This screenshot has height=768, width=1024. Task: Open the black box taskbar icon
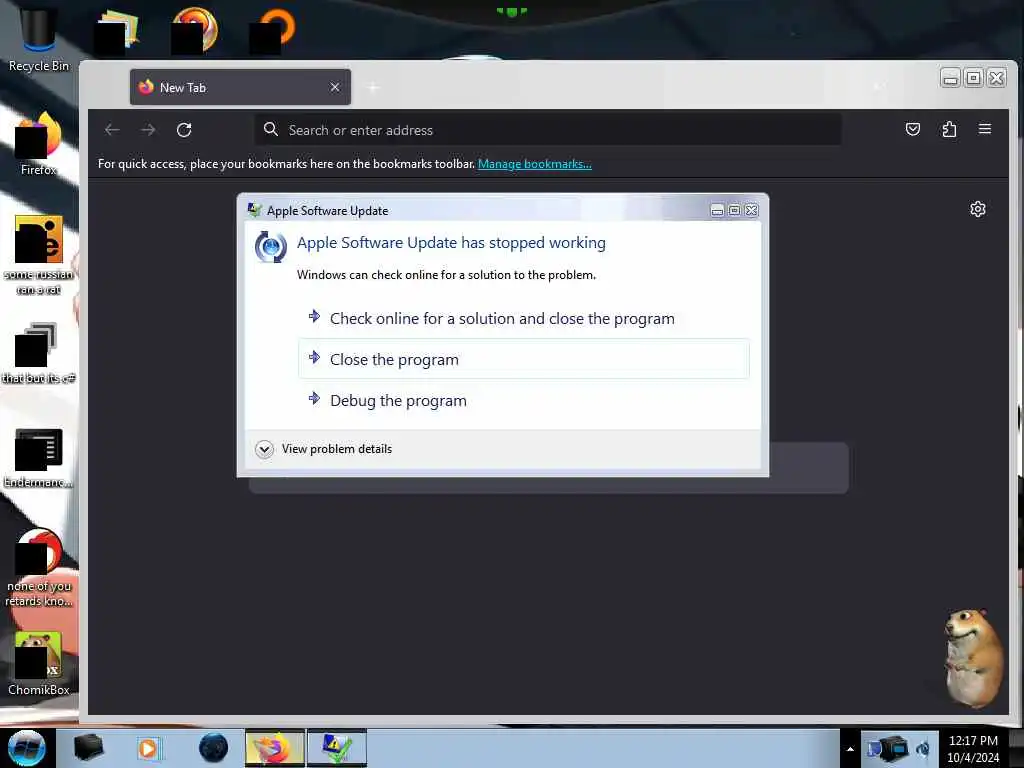[x=88, y=748]
